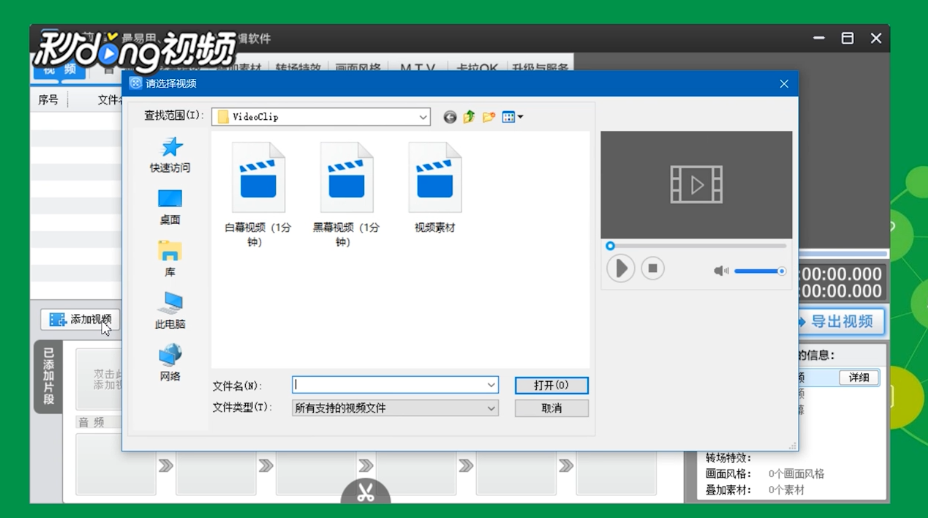This screenshot has height=518, width=928.
Task: Open the 网络 network location
Action: pos(170,363)
